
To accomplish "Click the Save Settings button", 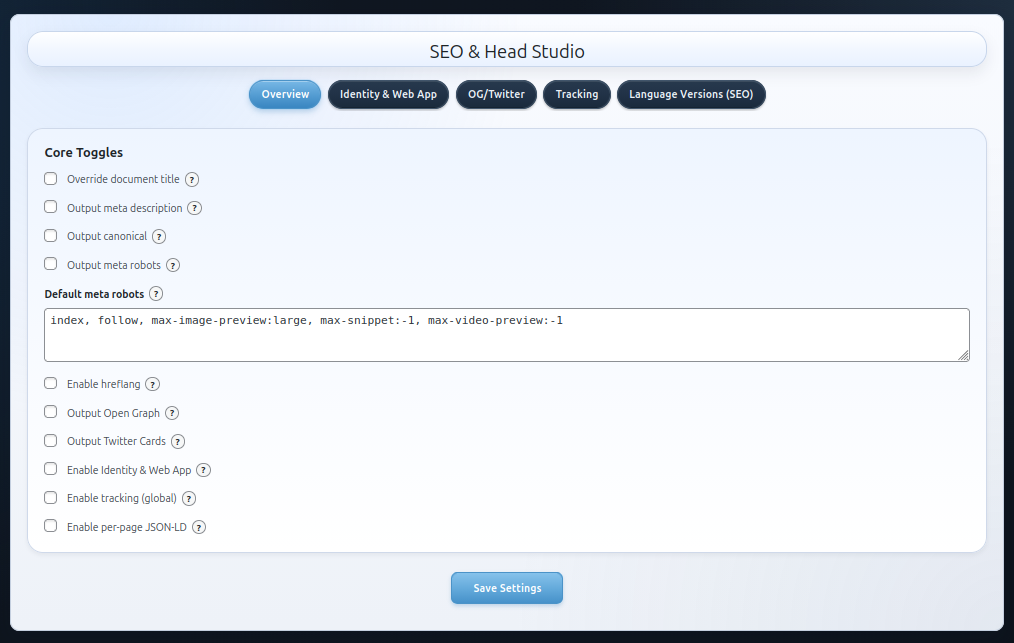I will pyautogui.click(x=506, y=588).
